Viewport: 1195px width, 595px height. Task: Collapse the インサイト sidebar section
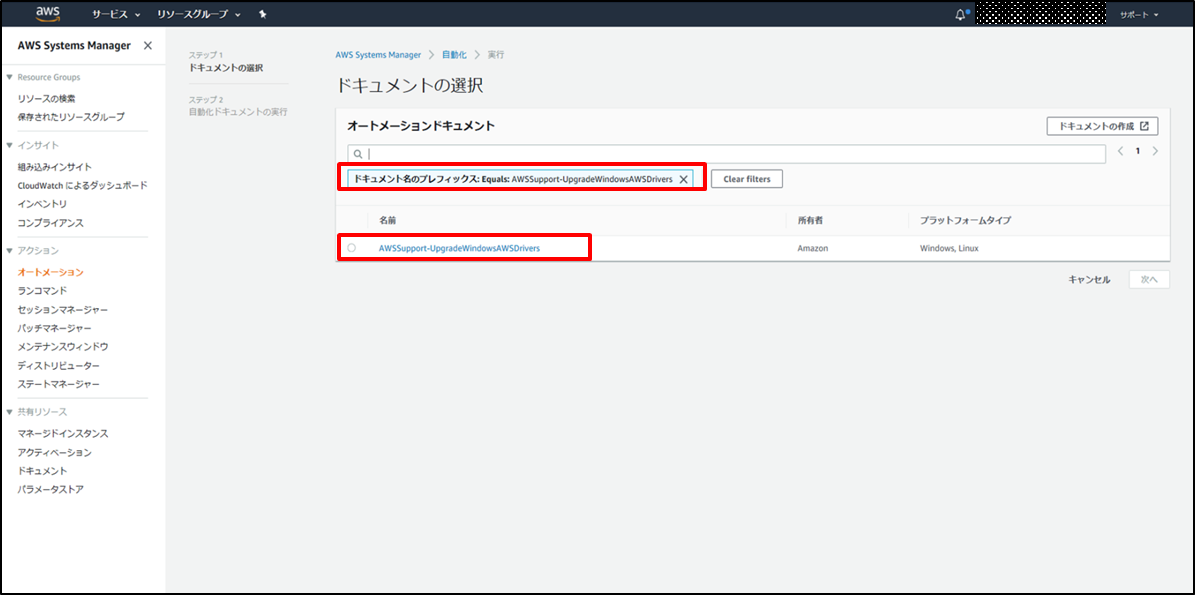[x=9, y=145]
